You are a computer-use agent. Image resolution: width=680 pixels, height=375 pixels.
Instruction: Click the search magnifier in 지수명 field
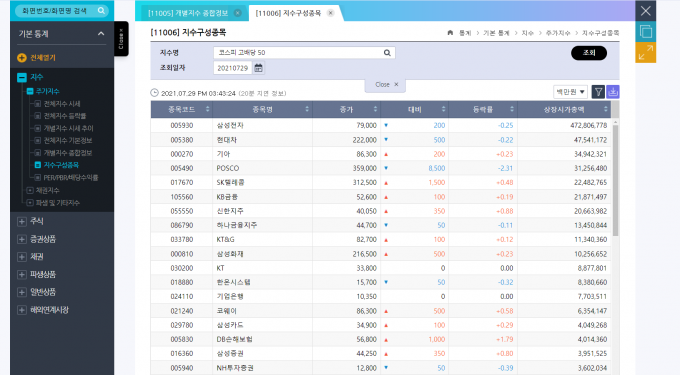click(x=387, y=53)
